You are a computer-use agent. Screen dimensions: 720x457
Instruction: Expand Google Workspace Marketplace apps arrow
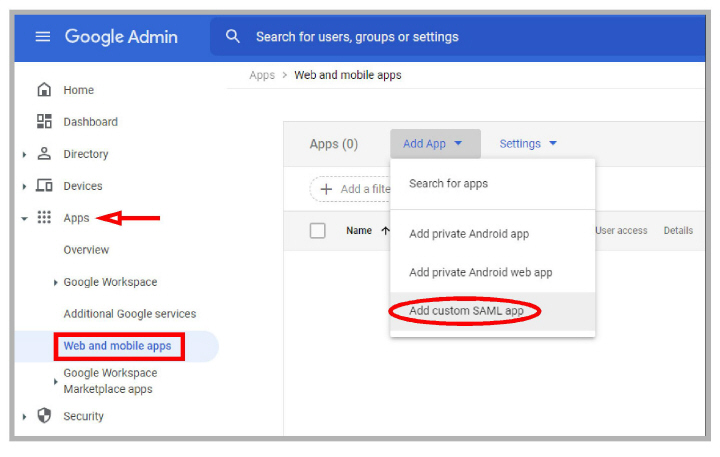coord(55,381)
